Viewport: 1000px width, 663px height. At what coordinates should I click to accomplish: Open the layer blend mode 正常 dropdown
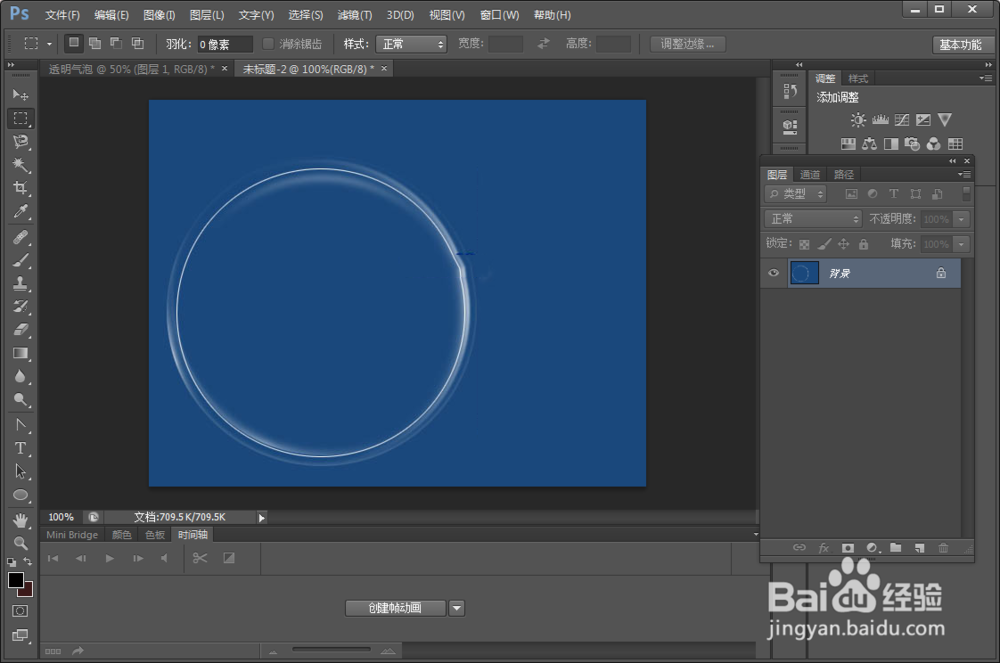pos(813,219)
